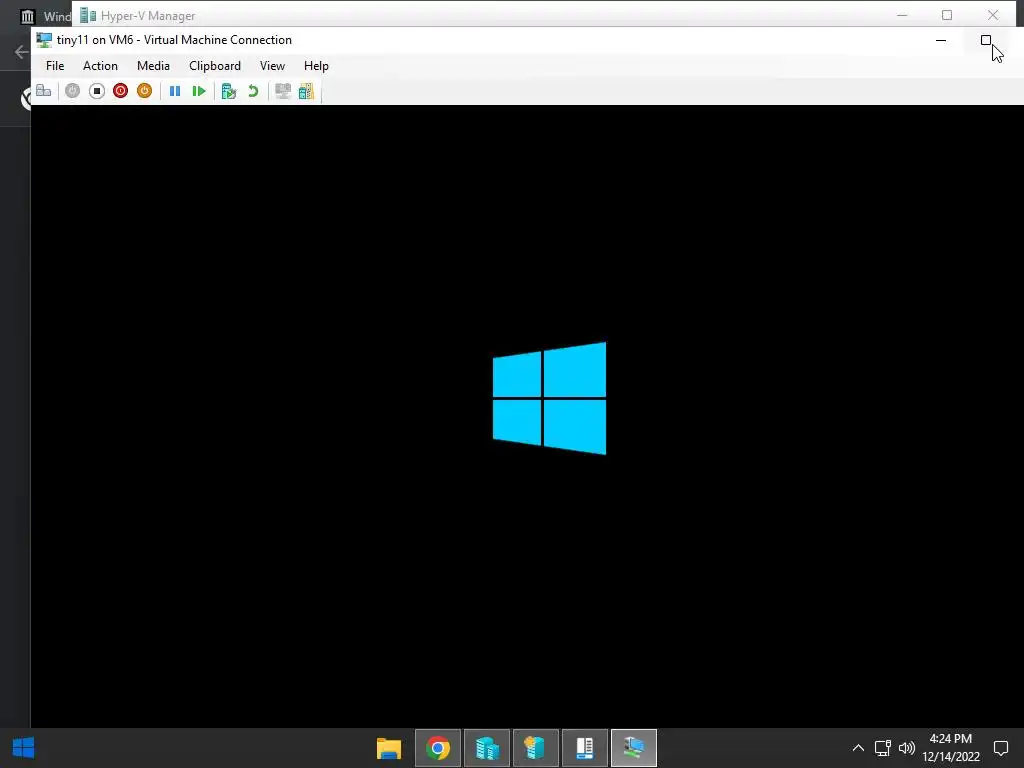Save the VM state with the orange power icon
The image size is (1024, 768).
(144, 91)
